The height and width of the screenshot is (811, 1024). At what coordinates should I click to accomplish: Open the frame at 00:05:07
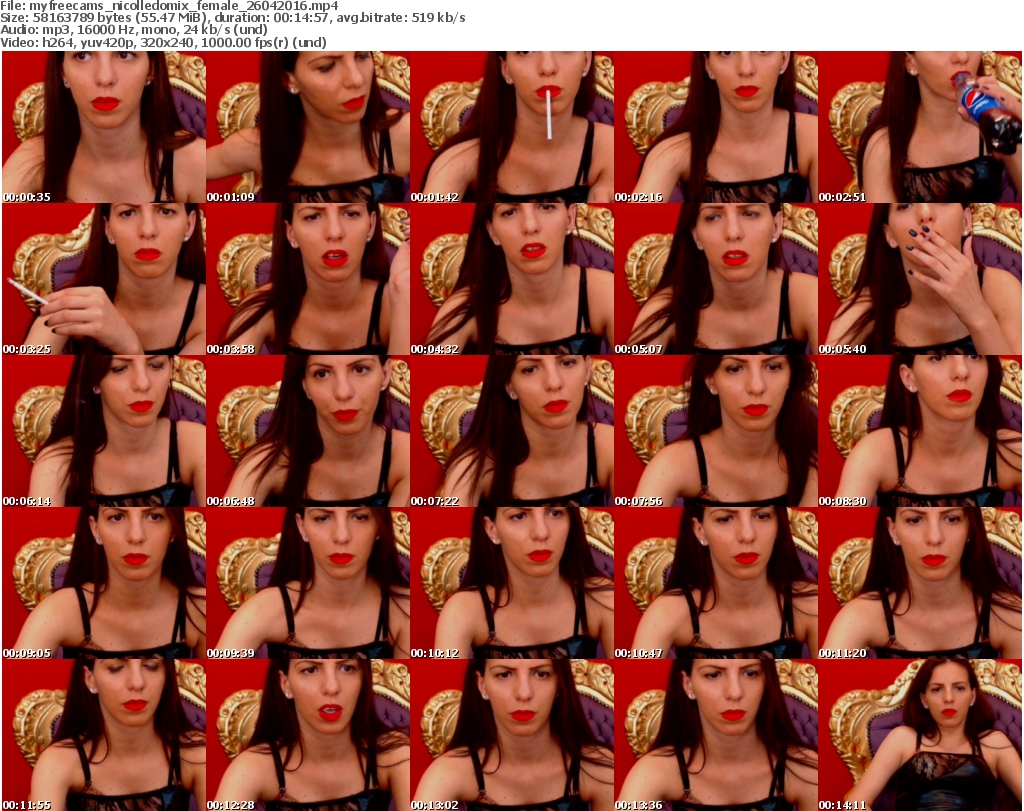point(716,279)
